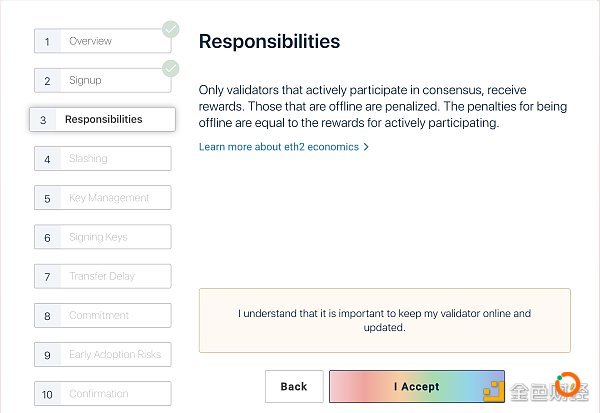Open step 6 Signing Keys
This screenshot has height=413, width=600.
[103, 237]
